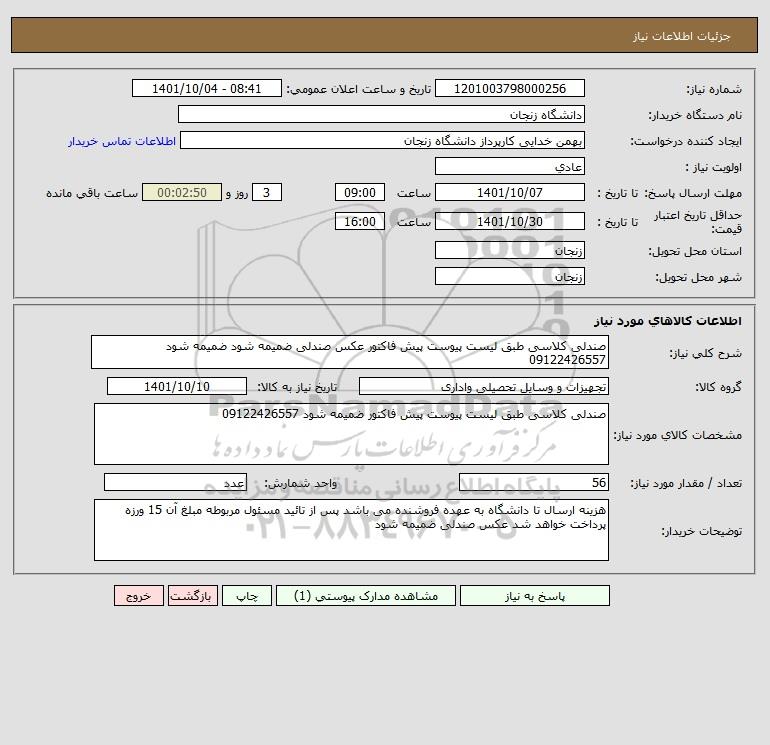
Task: Click the label نام دستگاه خریدار
Action: (x=695, y=115)
